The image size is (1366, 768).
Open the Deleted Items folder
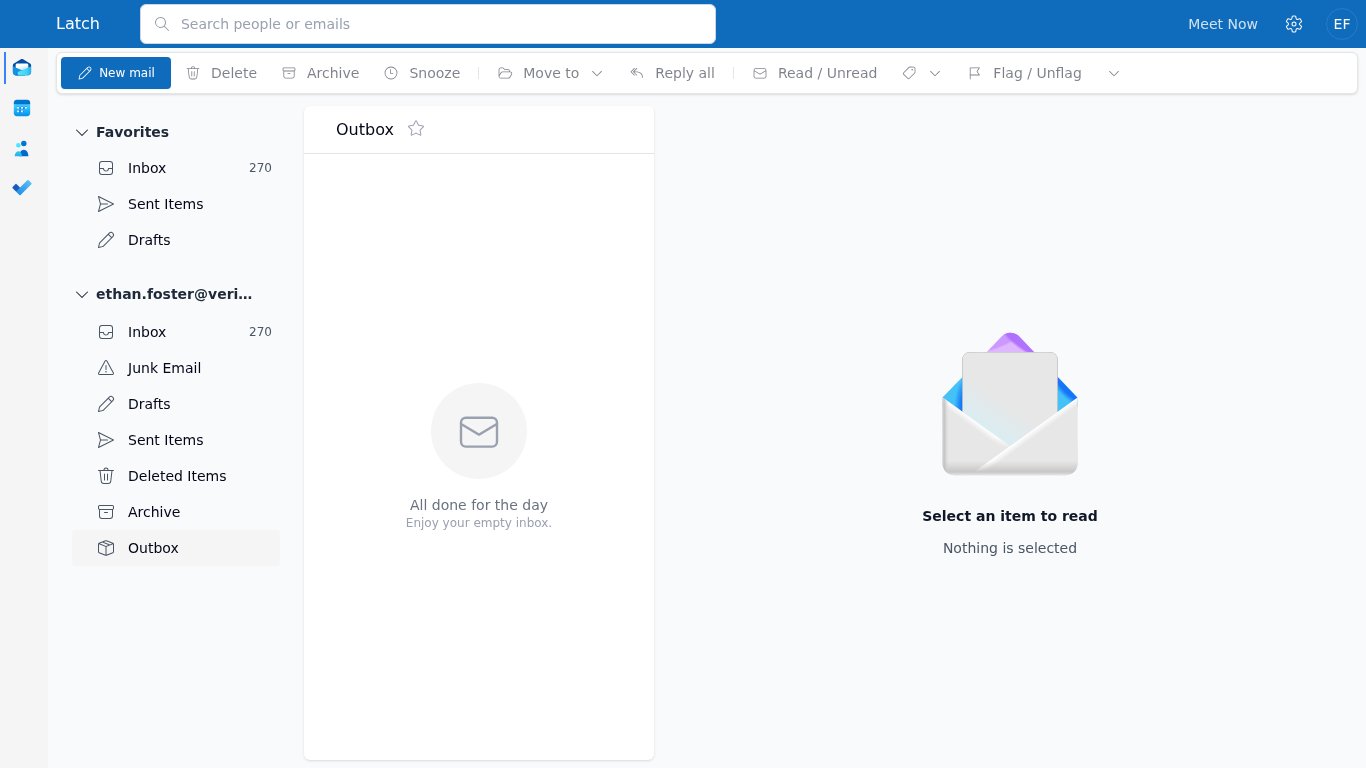point(176,476)
